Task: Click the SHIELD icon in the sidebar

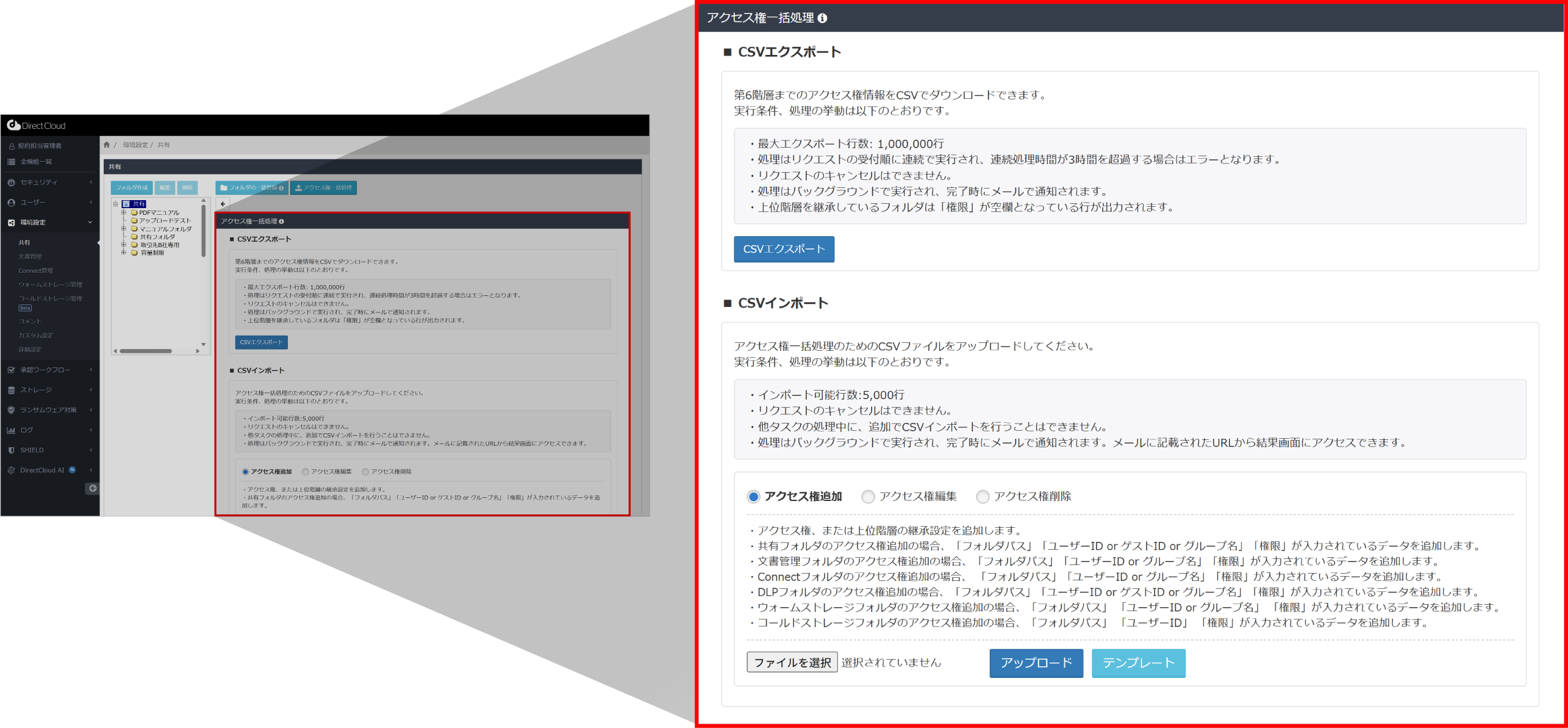Action: pyautogui.click(x=11, y=450)
